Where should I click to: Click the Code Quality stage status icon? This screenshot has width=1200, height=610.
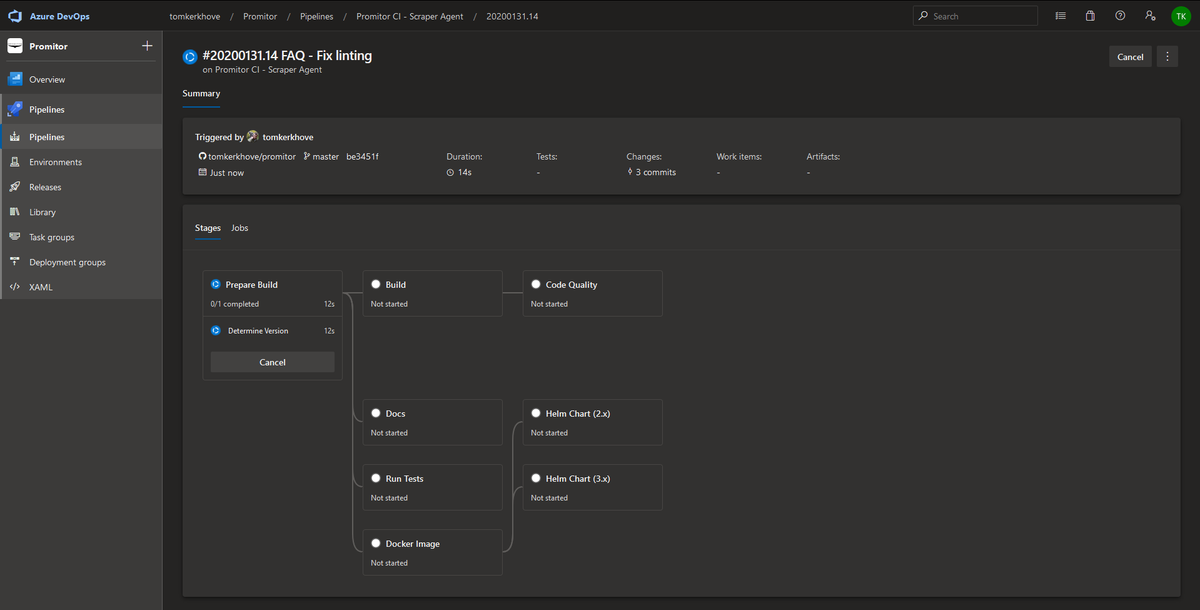536,285
